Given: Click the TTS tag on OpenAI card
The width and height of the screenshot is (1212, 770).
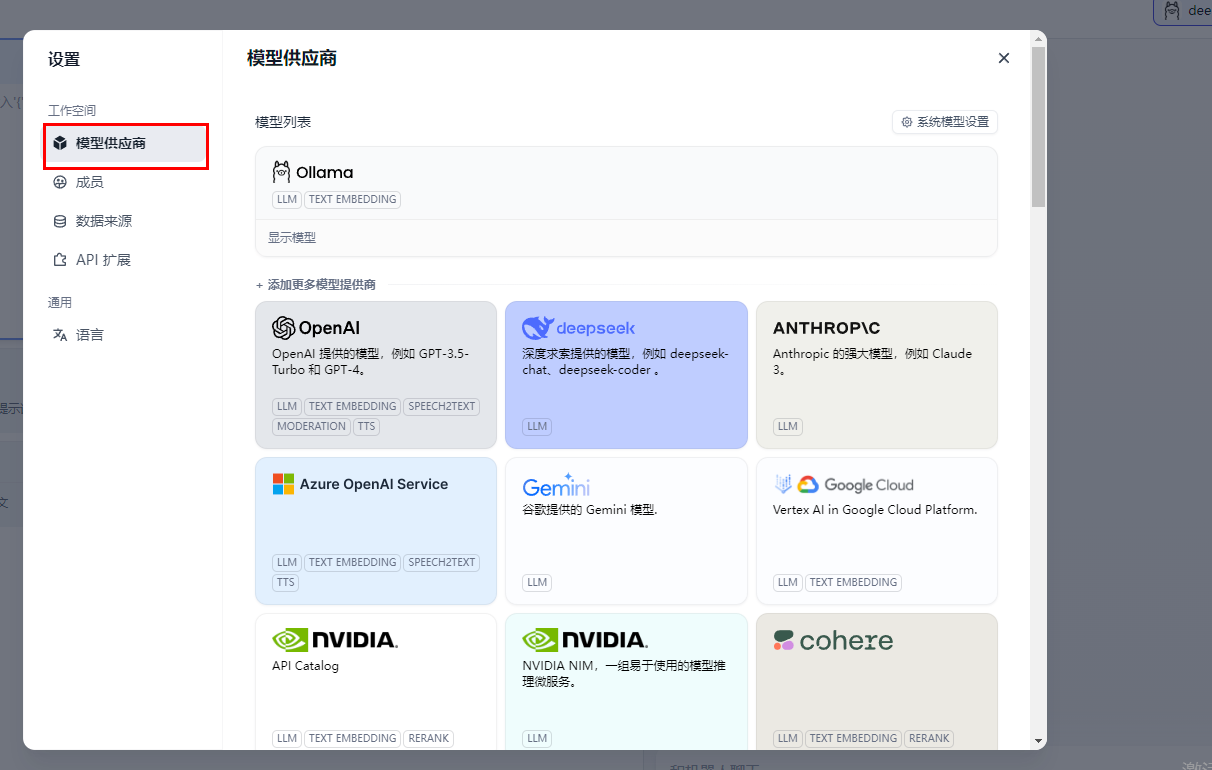Looking at the screenshot, I should (x=366, y=426).
